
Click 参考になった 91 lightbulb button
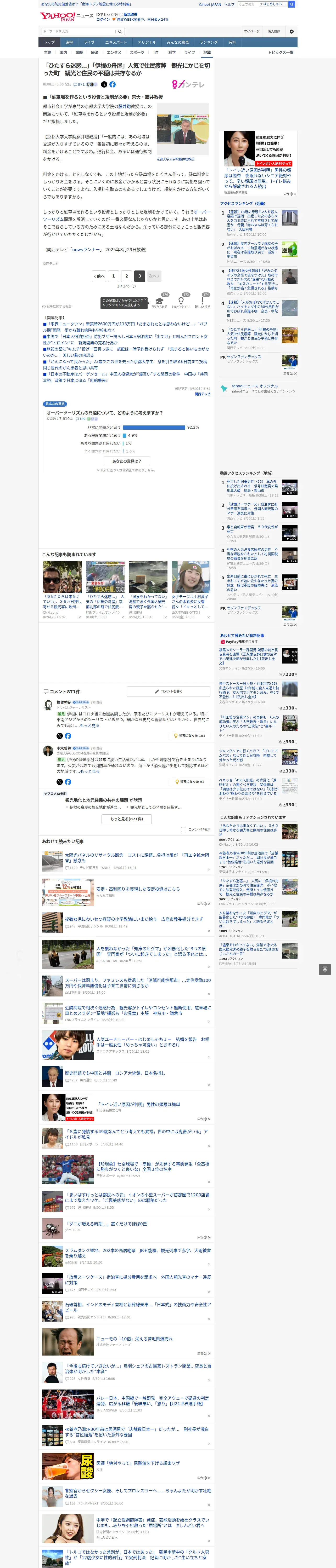coord(190,782)
